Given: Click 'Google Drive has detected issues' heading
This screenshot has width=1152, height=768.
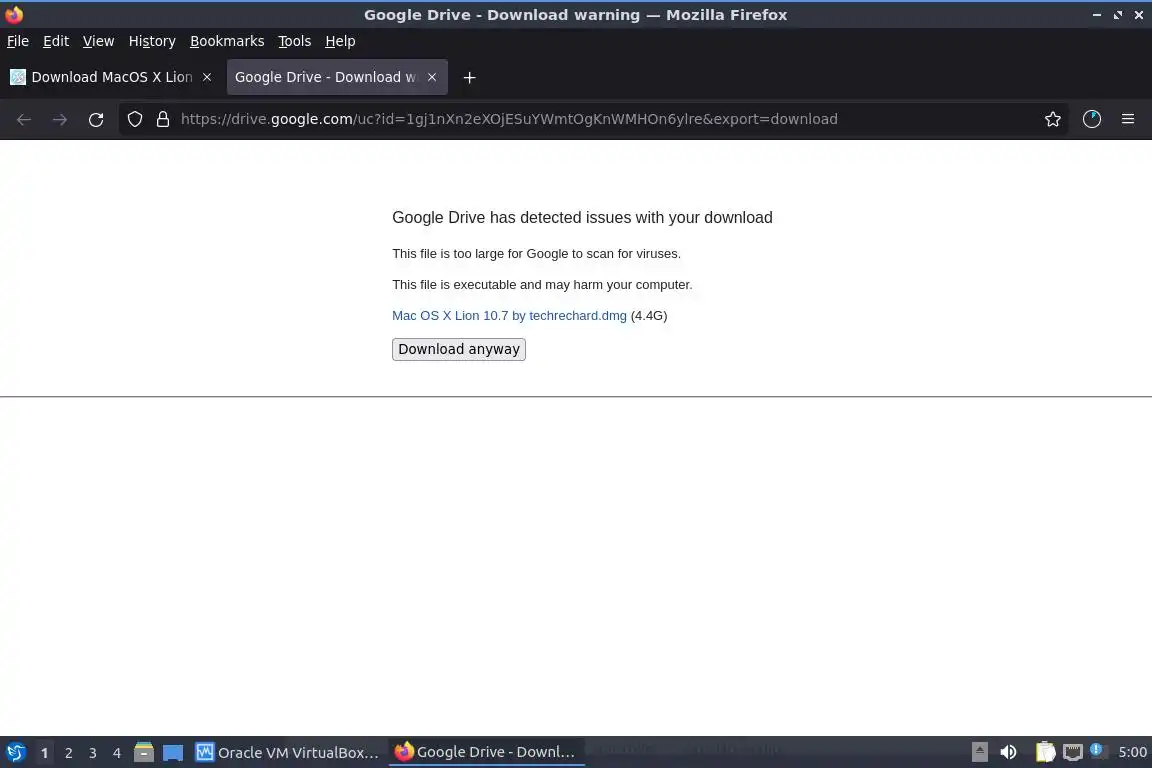Looking at the screenshot, I should [x=582, y=218].
